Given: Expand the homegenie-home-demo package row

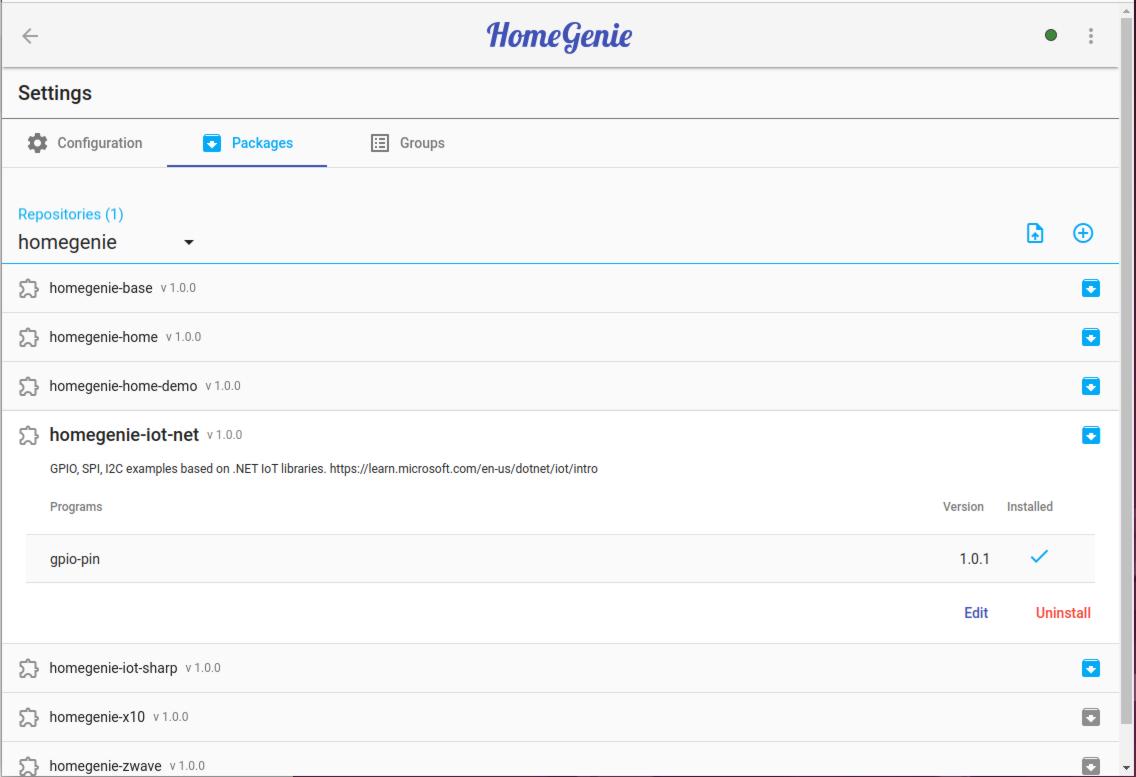Looking at the screenshot, I should point(560,386).
